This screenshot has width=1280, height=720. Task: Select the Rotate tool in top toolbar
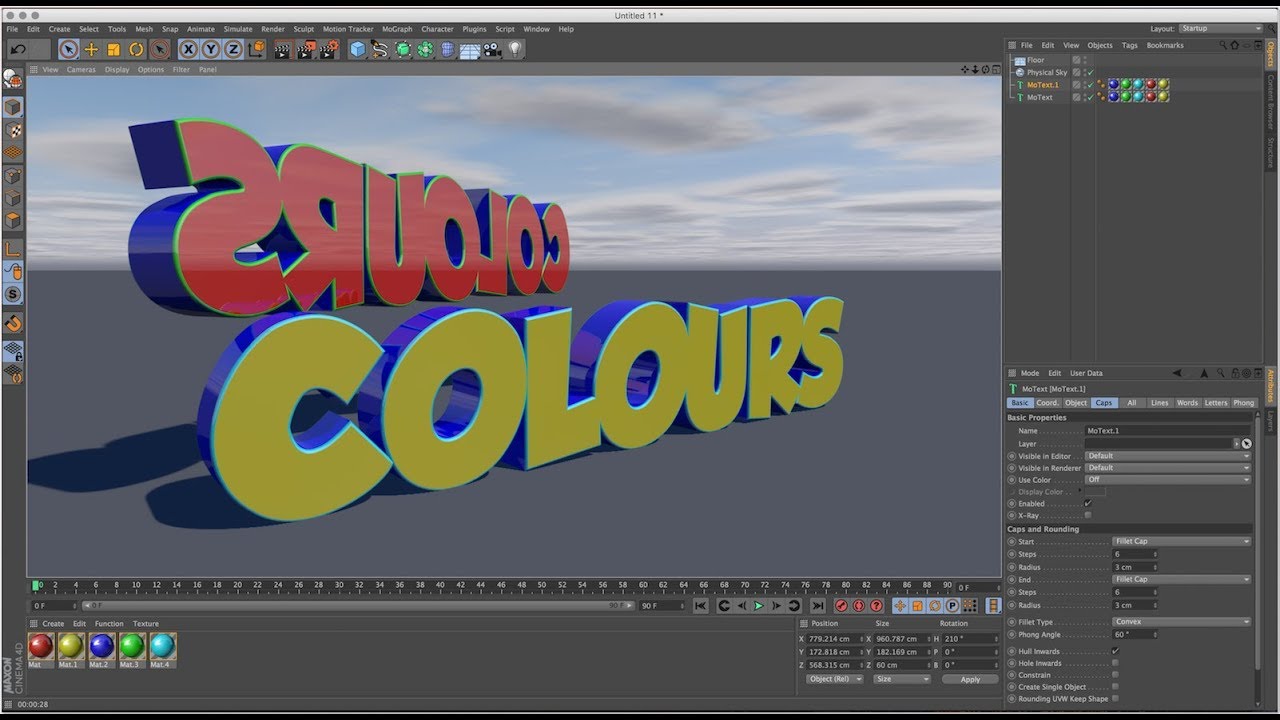click(x=136, y=49)
